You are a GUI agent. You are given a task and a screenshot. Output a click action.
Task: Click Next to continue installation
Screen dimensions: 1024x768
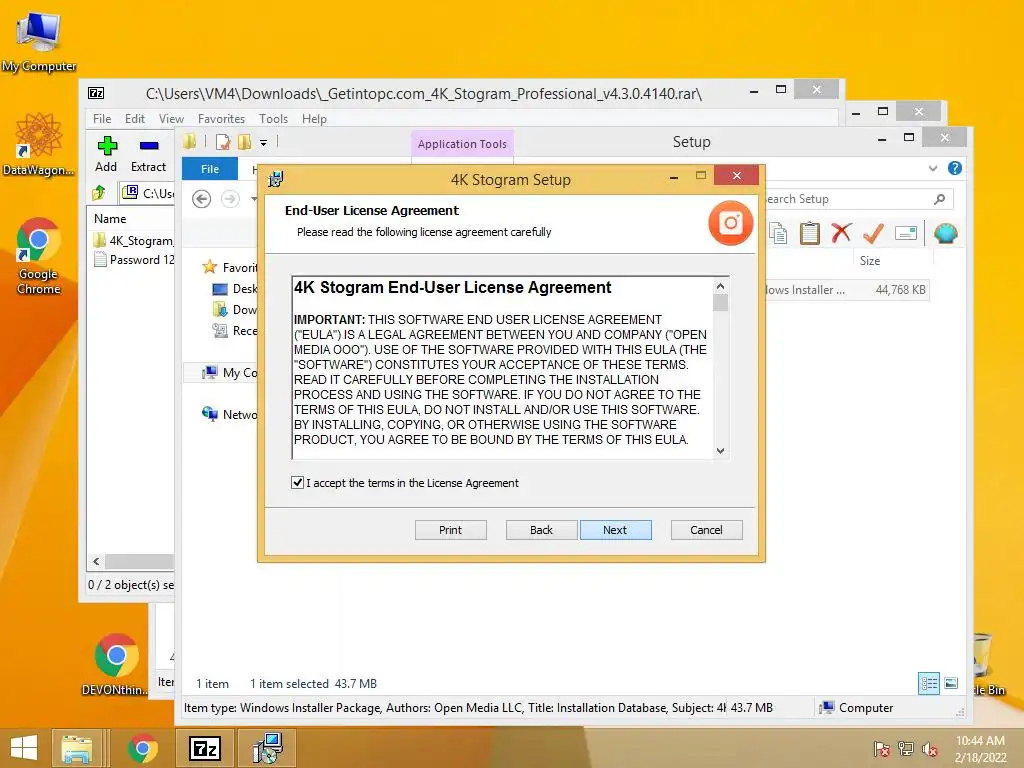pos(615,530)
